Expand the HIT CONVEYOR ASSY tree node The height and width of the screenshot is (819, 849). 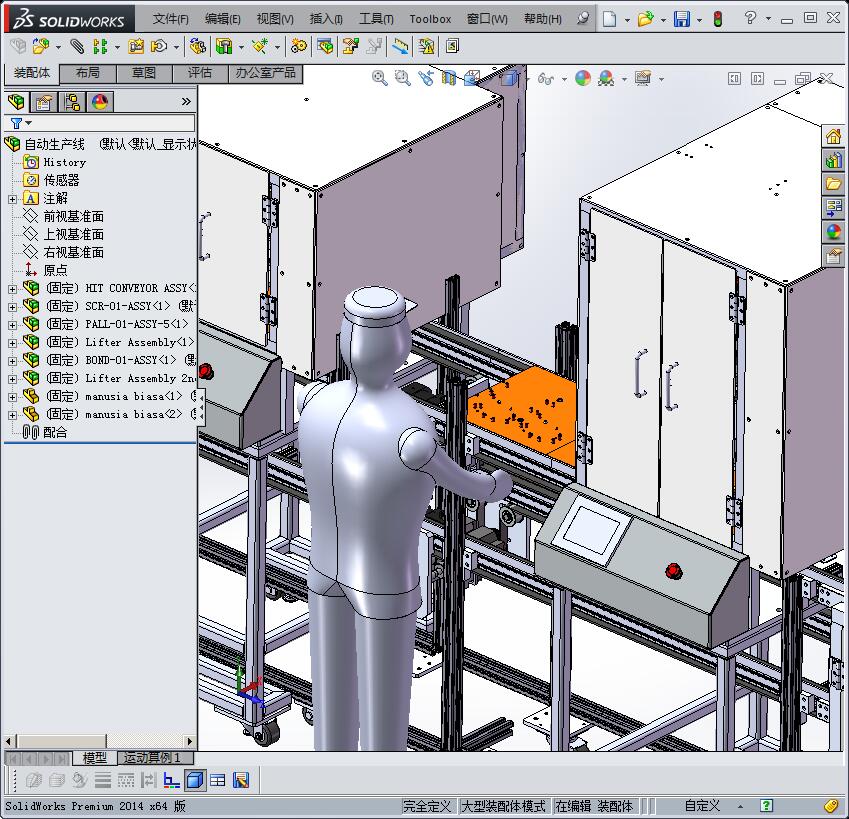[x=12, y=289]
